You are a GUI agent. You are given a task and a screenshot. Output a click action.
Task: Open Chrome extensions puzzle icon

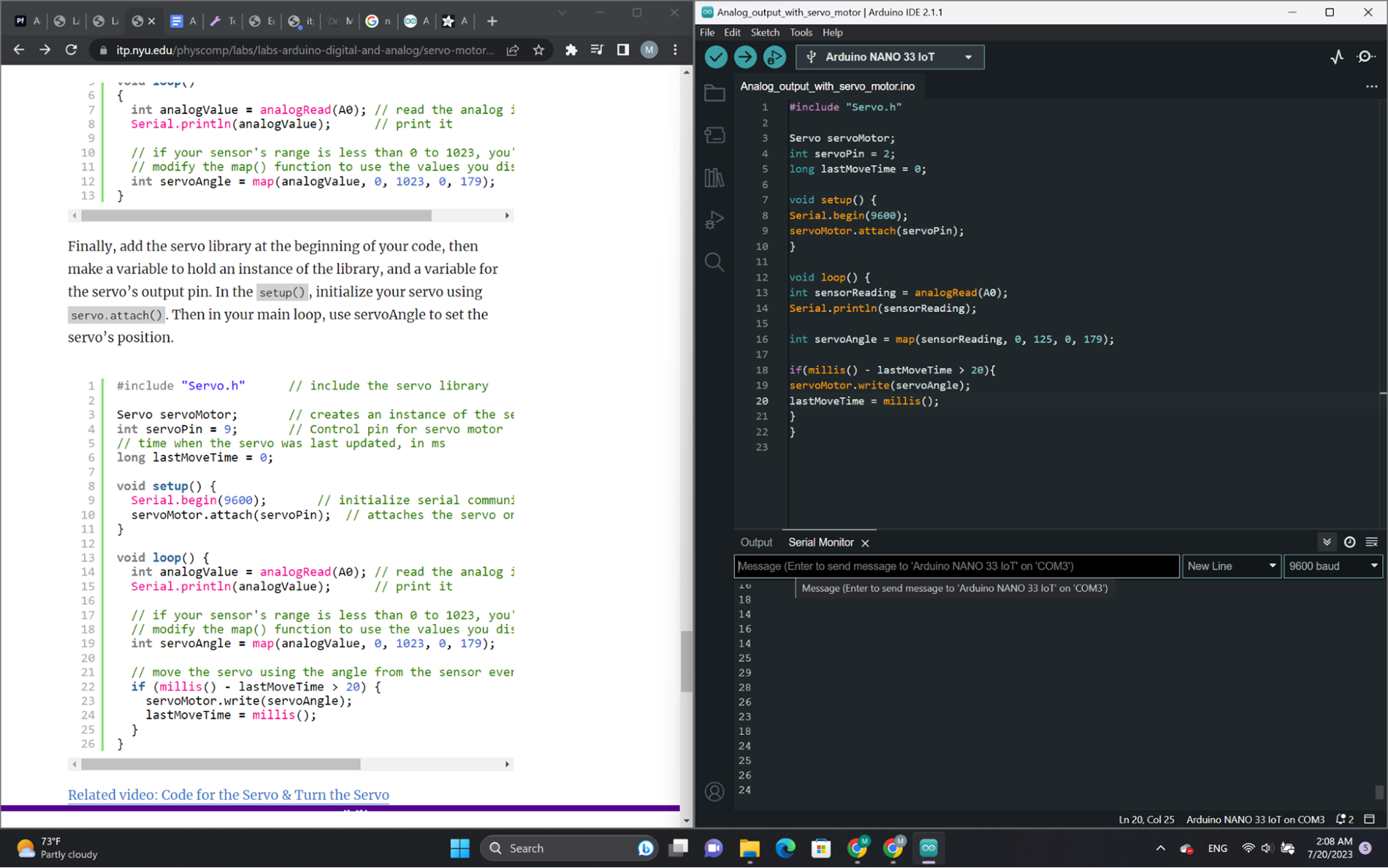tap(571, 50)
